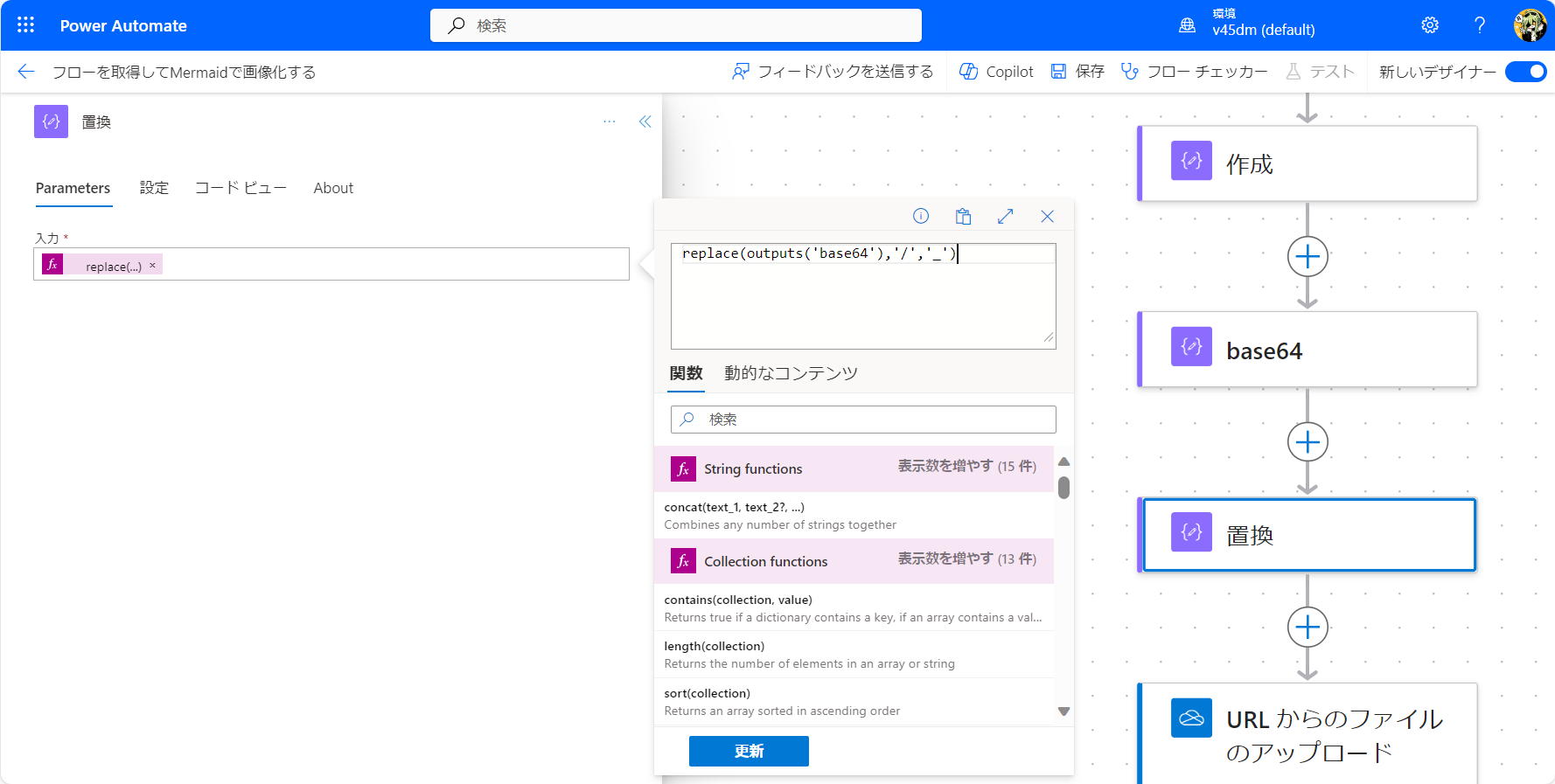Expand the expression editor to full screen
The width and height of the screenshot is (1555, 784).
click(x=1006, y=216)
